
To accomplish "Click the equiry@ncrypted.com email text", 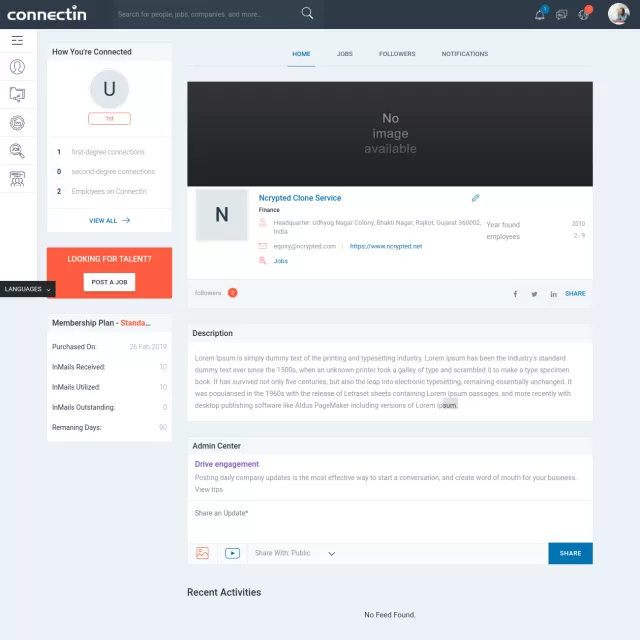I will click(x=304, y=246).
